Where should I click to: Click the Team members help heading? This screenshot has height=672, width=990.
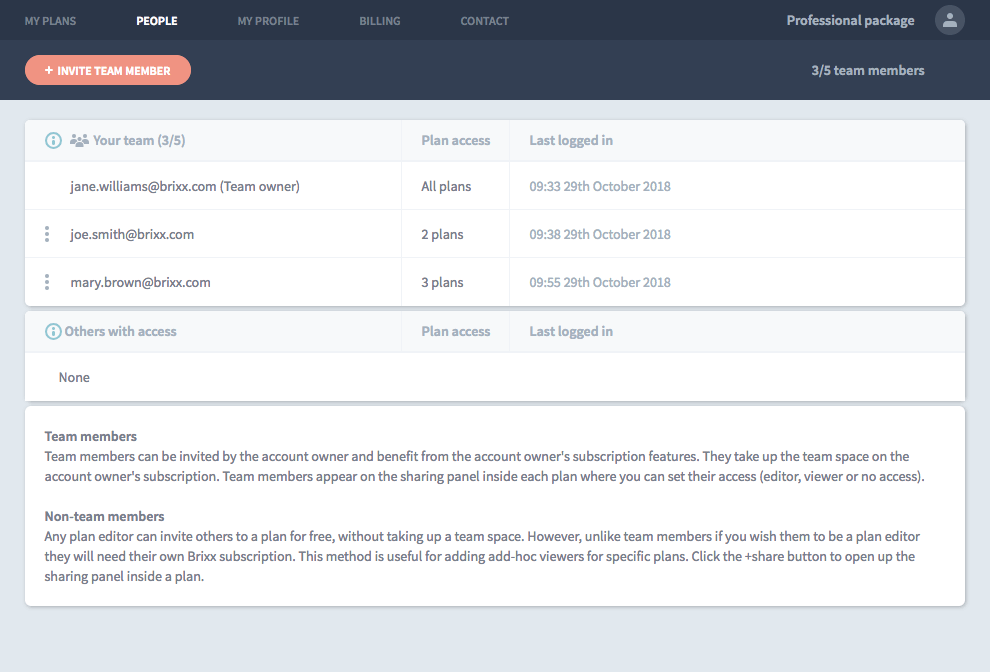[90, 436]
